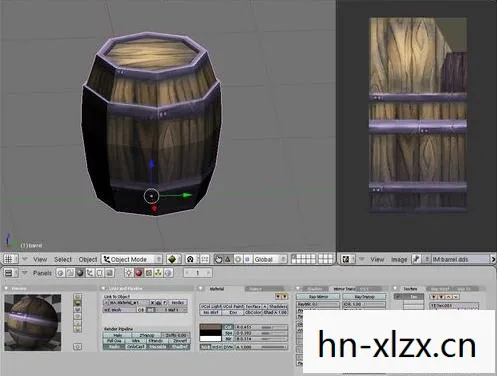Click the Col color button
This screenshot has width=497, height=376.
click(x=228, y=327)
